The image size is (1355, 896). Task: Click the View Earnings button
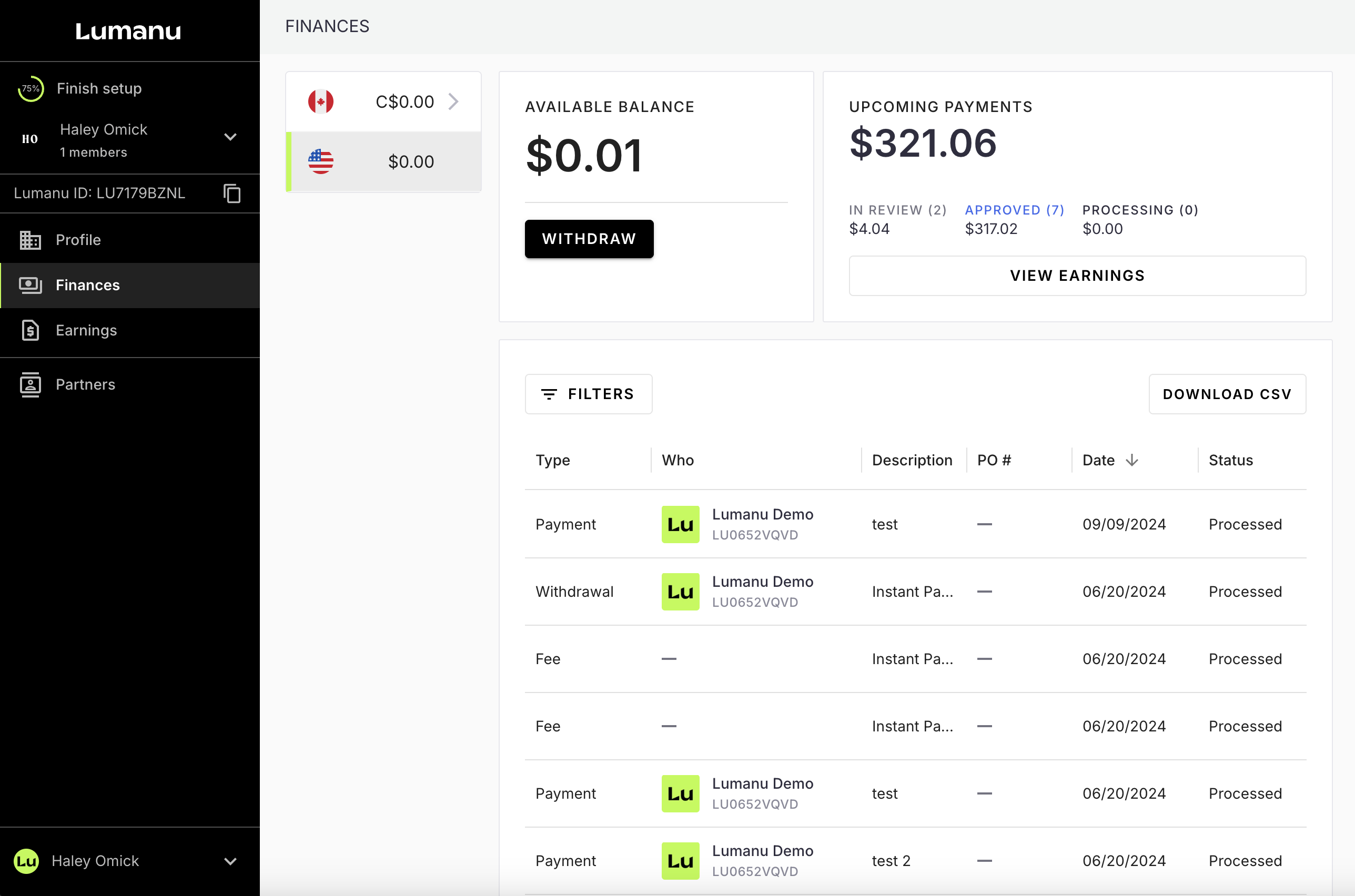coord(1077,276)
